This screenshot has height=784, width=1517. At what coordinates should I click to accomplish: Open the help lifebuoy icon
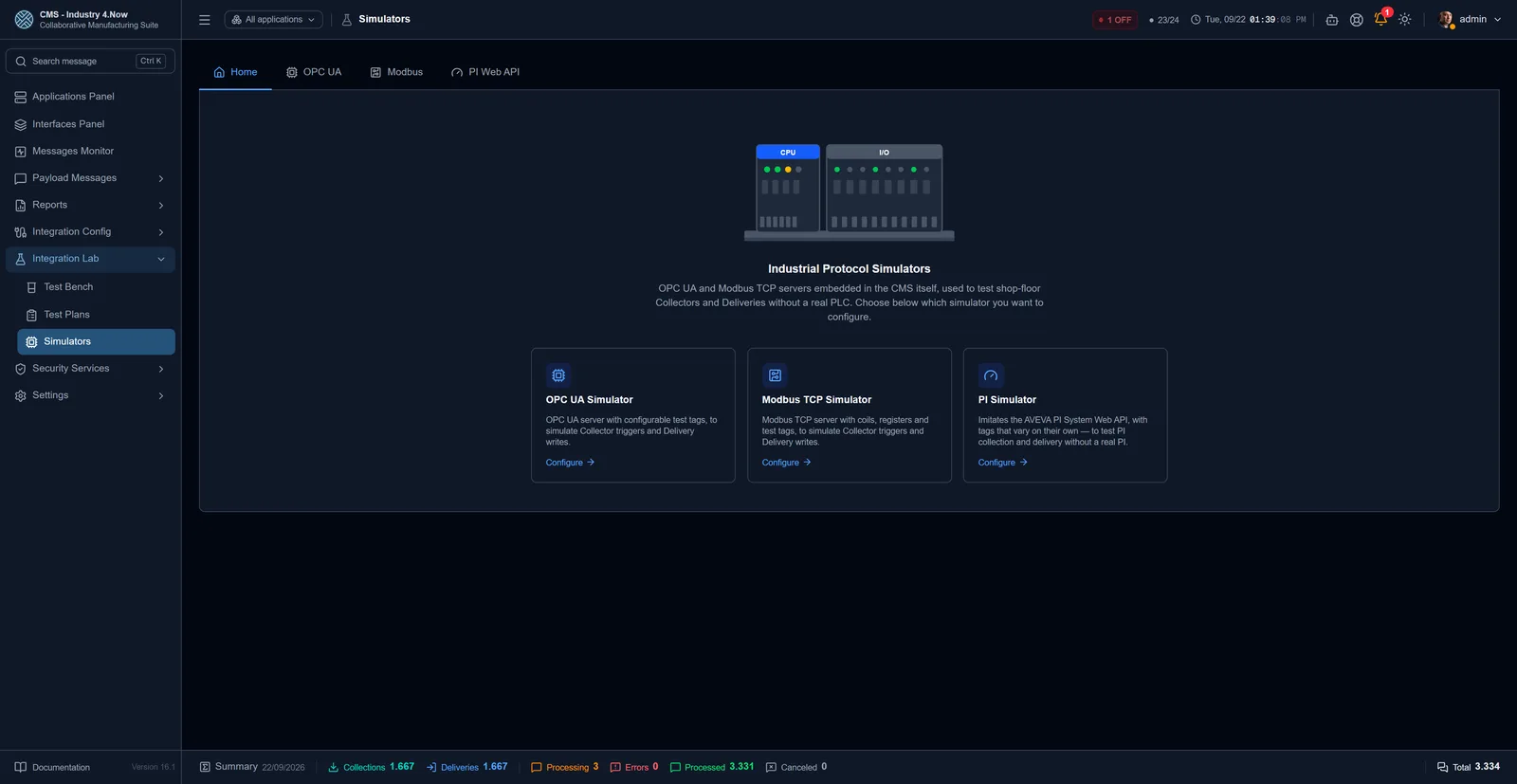(1357, 19)
